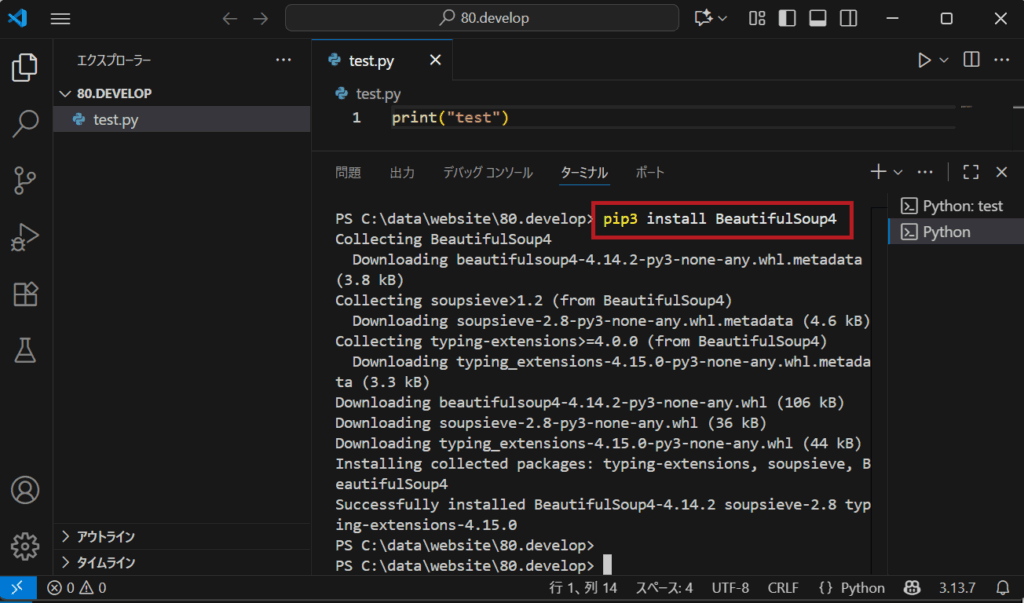This screenshot has height=603, width=1024.
Task: Open the Explorer view in activity bar
Action: pos(25,68)
